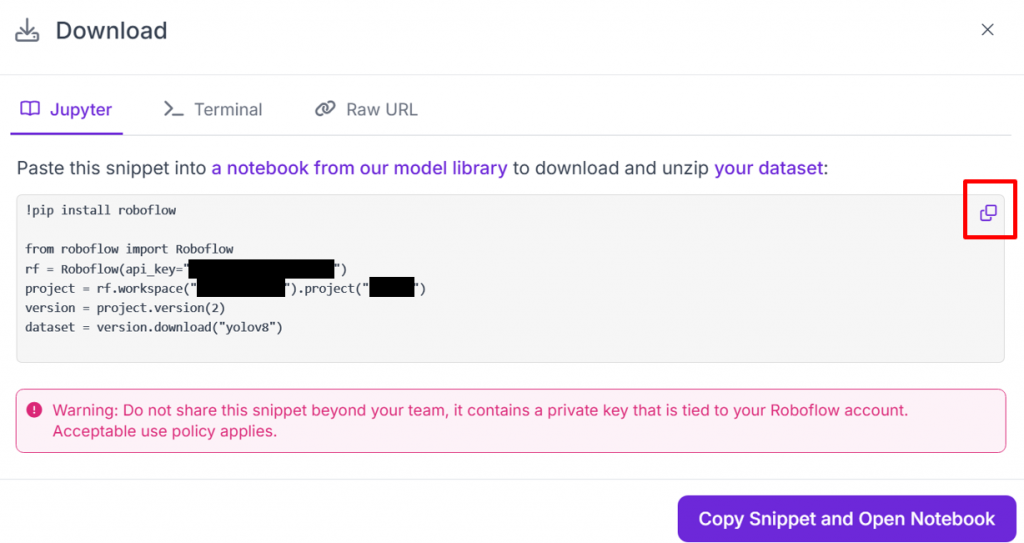Click the redacted api_key value
Screen dimensions: 1024x543
tap(261, 268)
